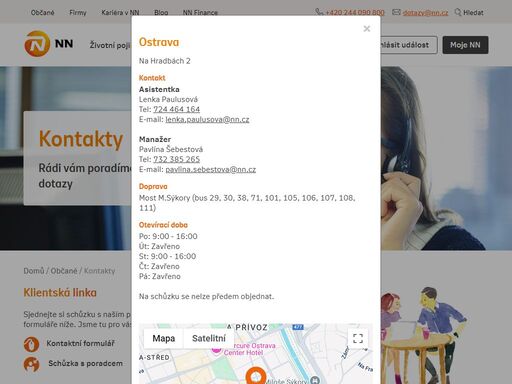The image size is (512, 384).
Task: Click the Moje NN button
Action: click(x=465, y=45)
